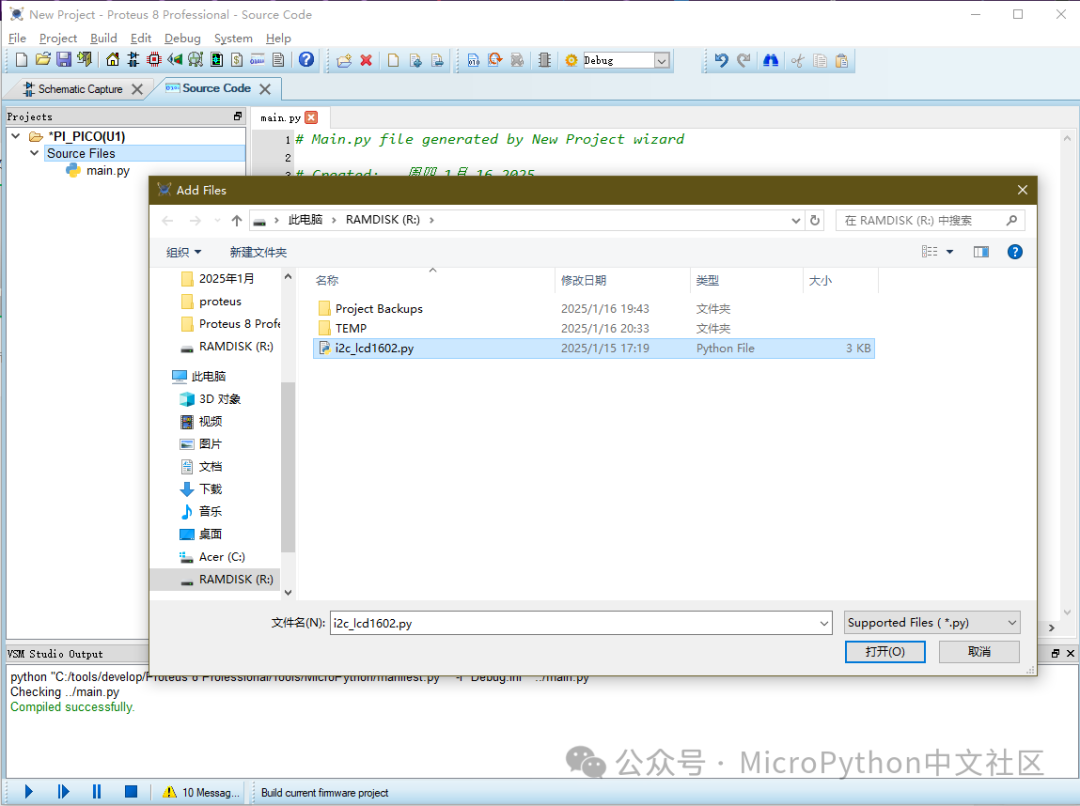Screen dimensions: 1080x806
Task: Go up one folder level arrow
Action: click(x=237, y=220)
